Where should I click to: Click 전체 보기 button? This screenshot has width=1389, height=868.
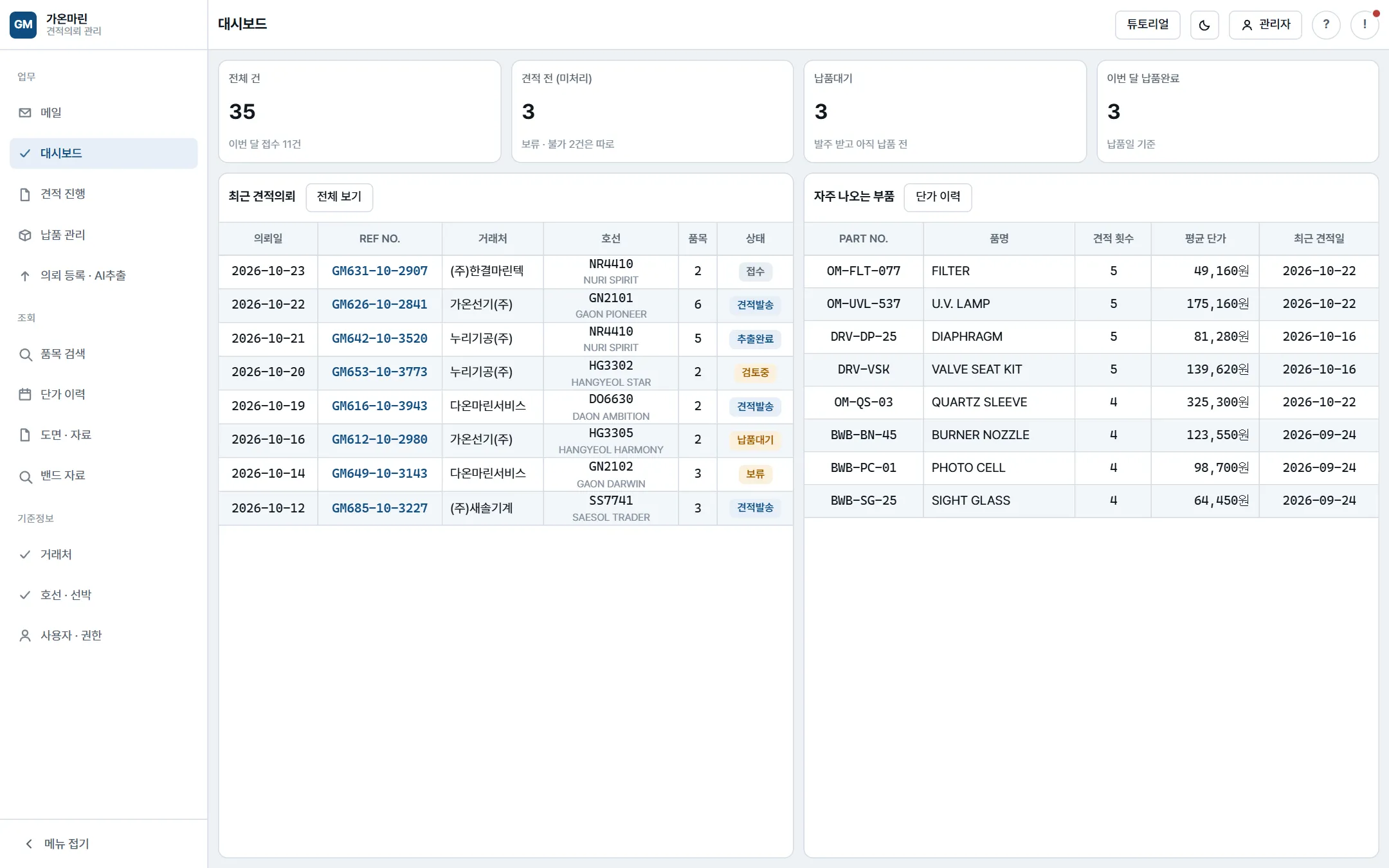339,197
